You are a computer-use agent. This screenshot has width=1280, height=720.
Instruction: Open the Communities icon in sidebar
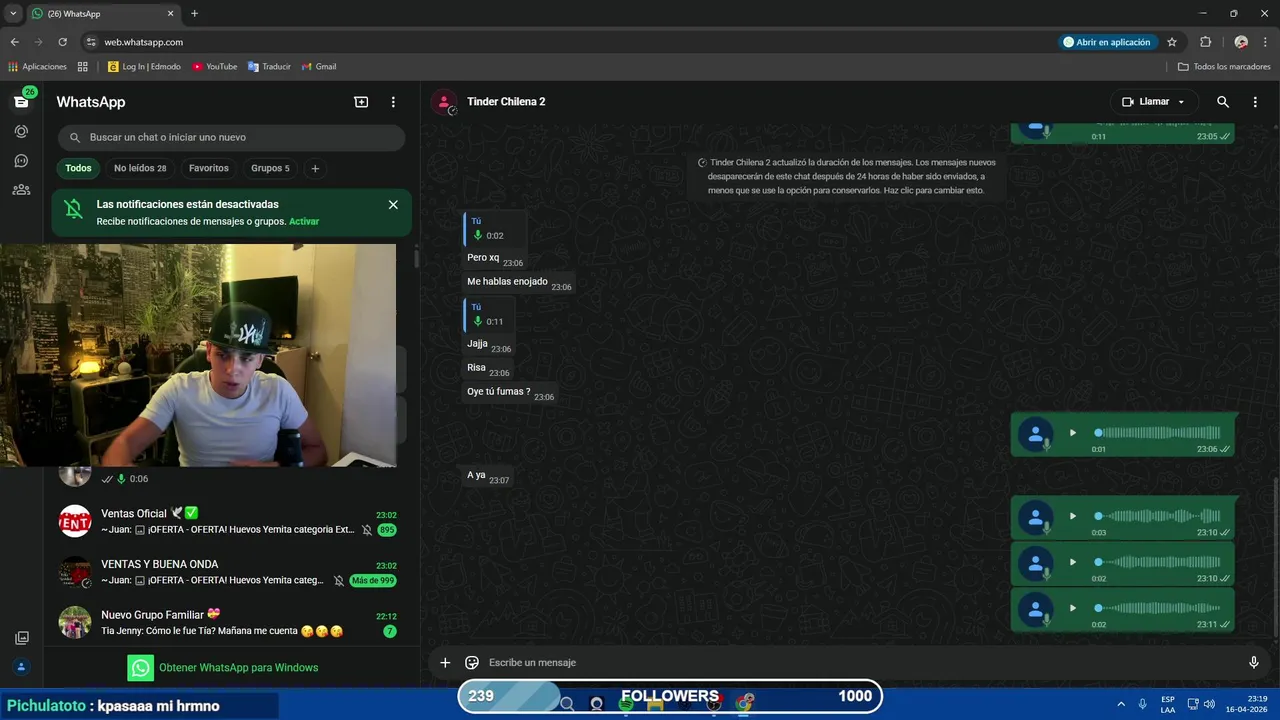21,189
